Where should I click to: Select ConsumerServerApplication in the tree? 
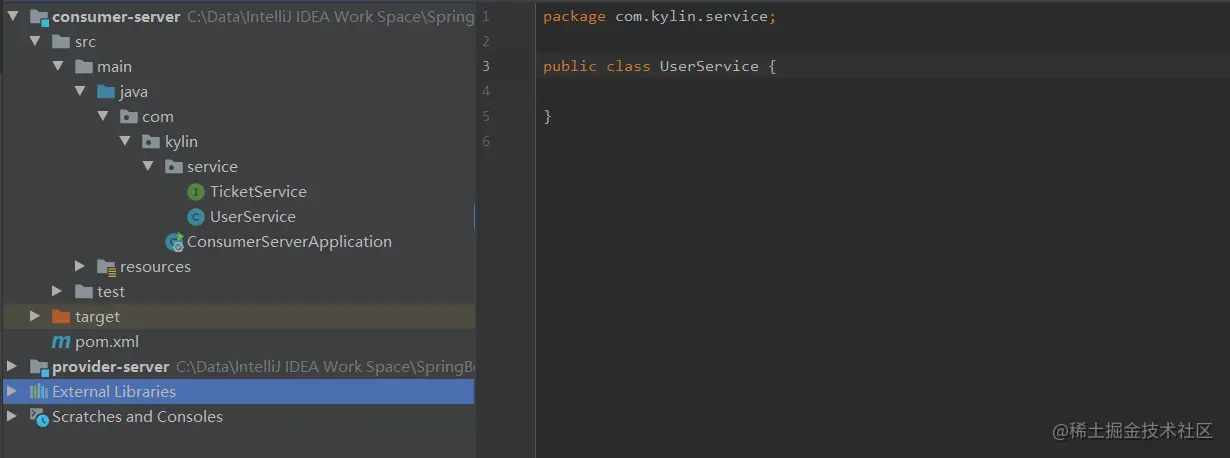pos(289,242)
